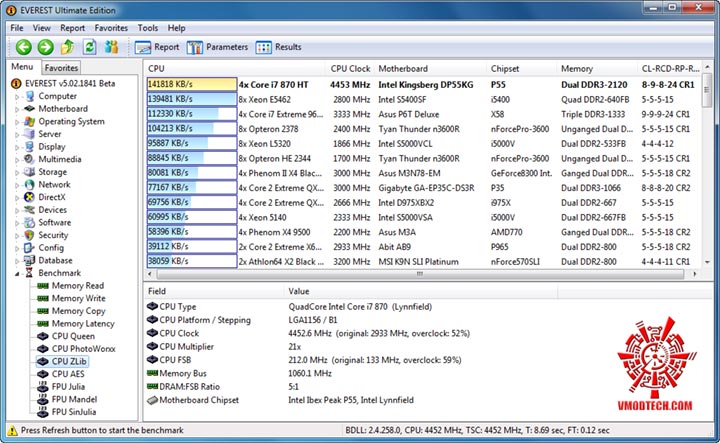The width and height of the screenshot is (720, 443).
Task: Click the green Back arrow icon
Action: pyautogui.click(x=23, y=47)
